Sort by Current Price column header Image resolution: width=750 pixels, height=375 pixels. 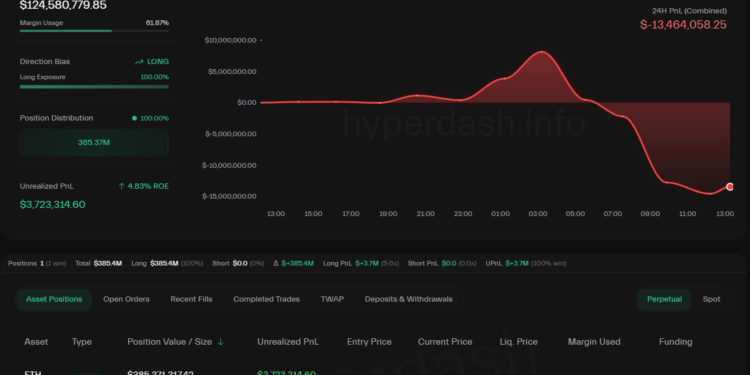coord(445,342)
